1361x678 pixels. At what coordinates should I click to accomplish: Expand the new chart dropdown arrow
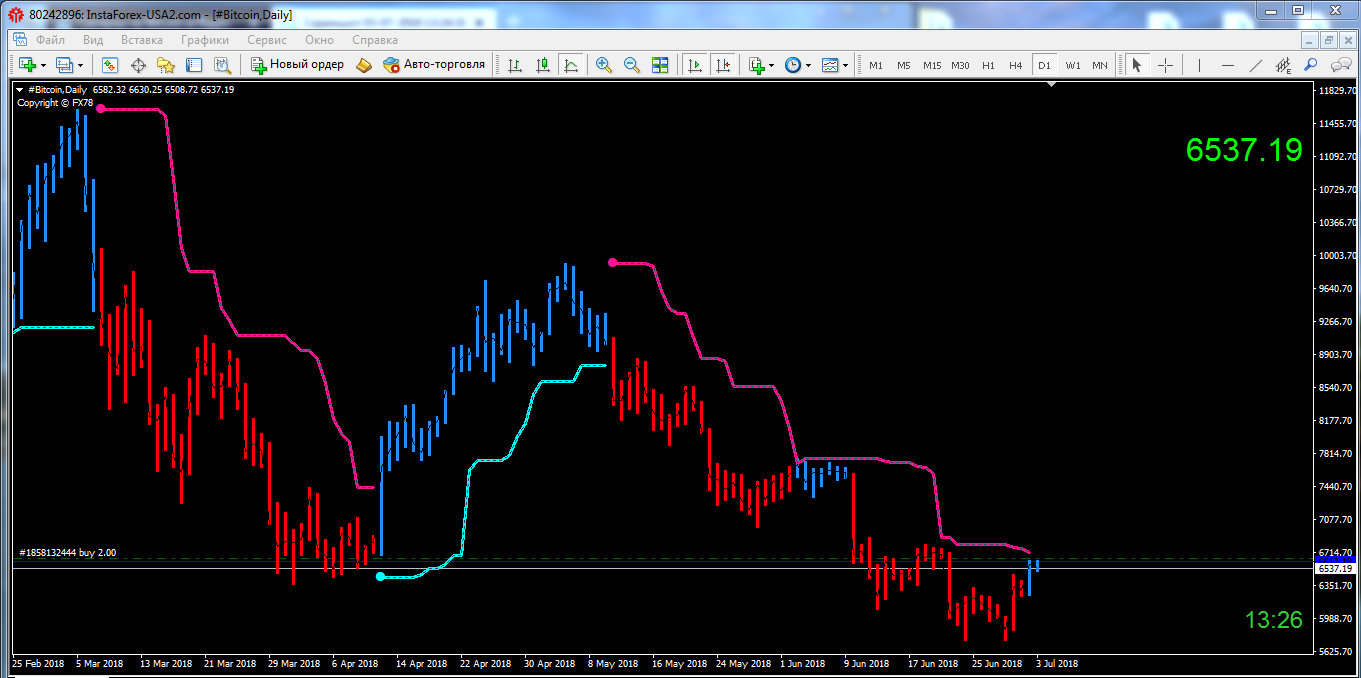coord(43,65)
